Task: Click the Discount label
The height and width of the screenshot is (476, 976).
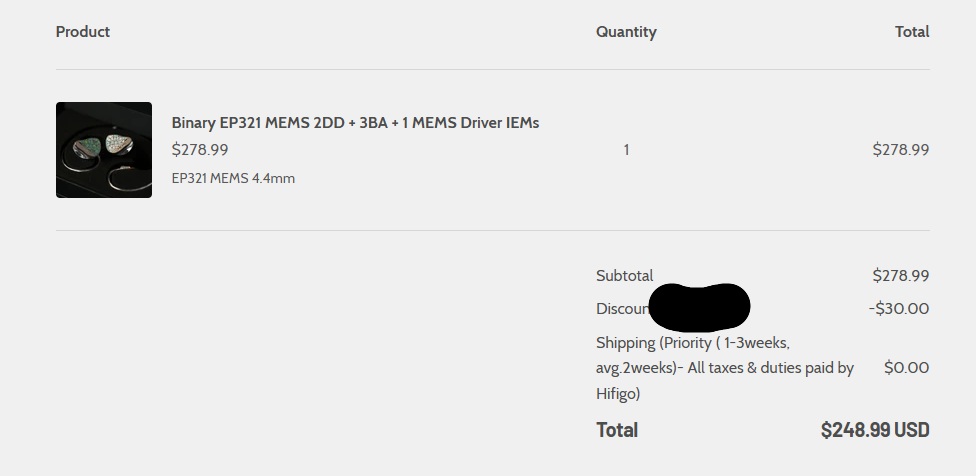Action: (622, 309)
